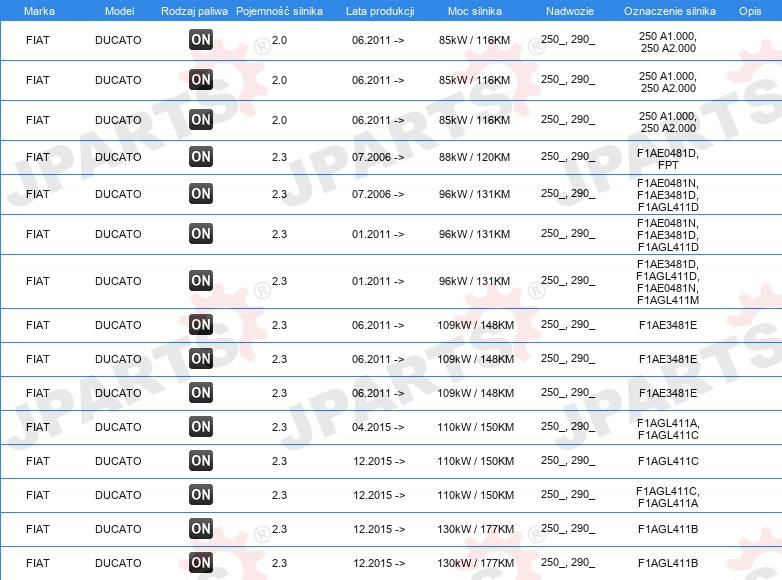Select the Rodzaj paliwa column header

click(194, 11)
